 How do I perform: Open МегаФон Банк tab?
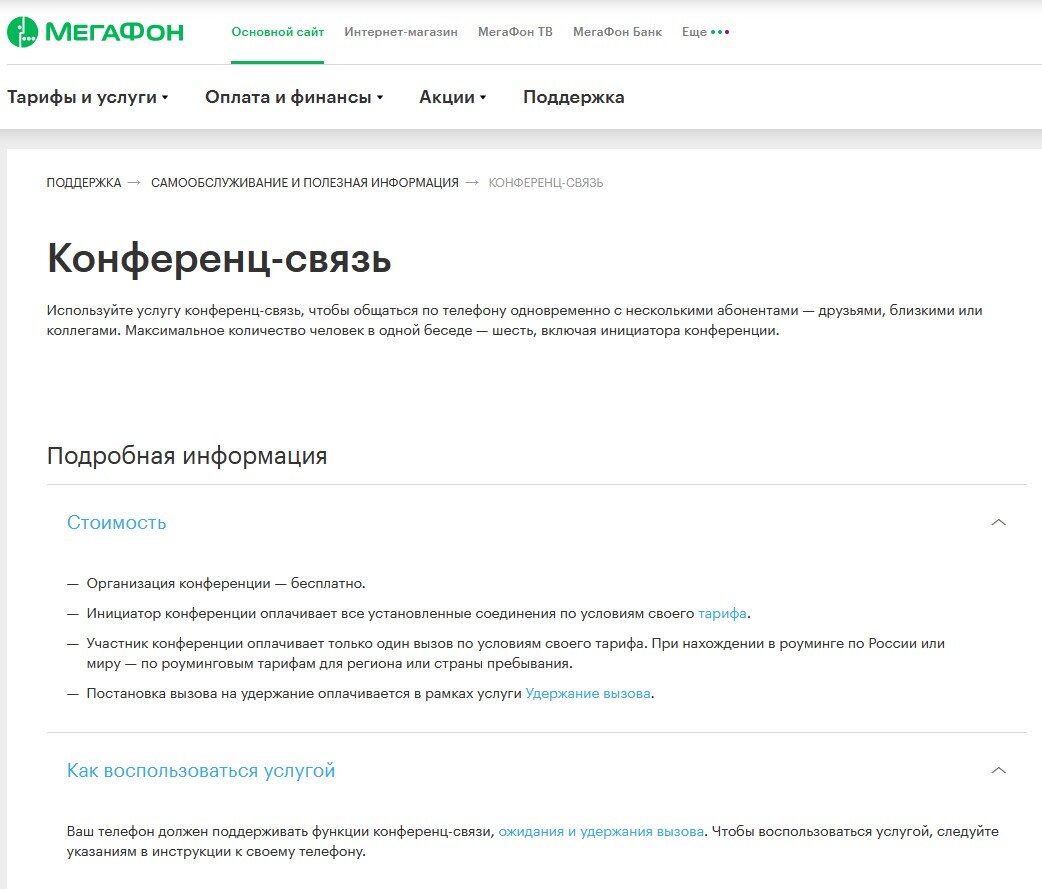(x=617, y=32)
